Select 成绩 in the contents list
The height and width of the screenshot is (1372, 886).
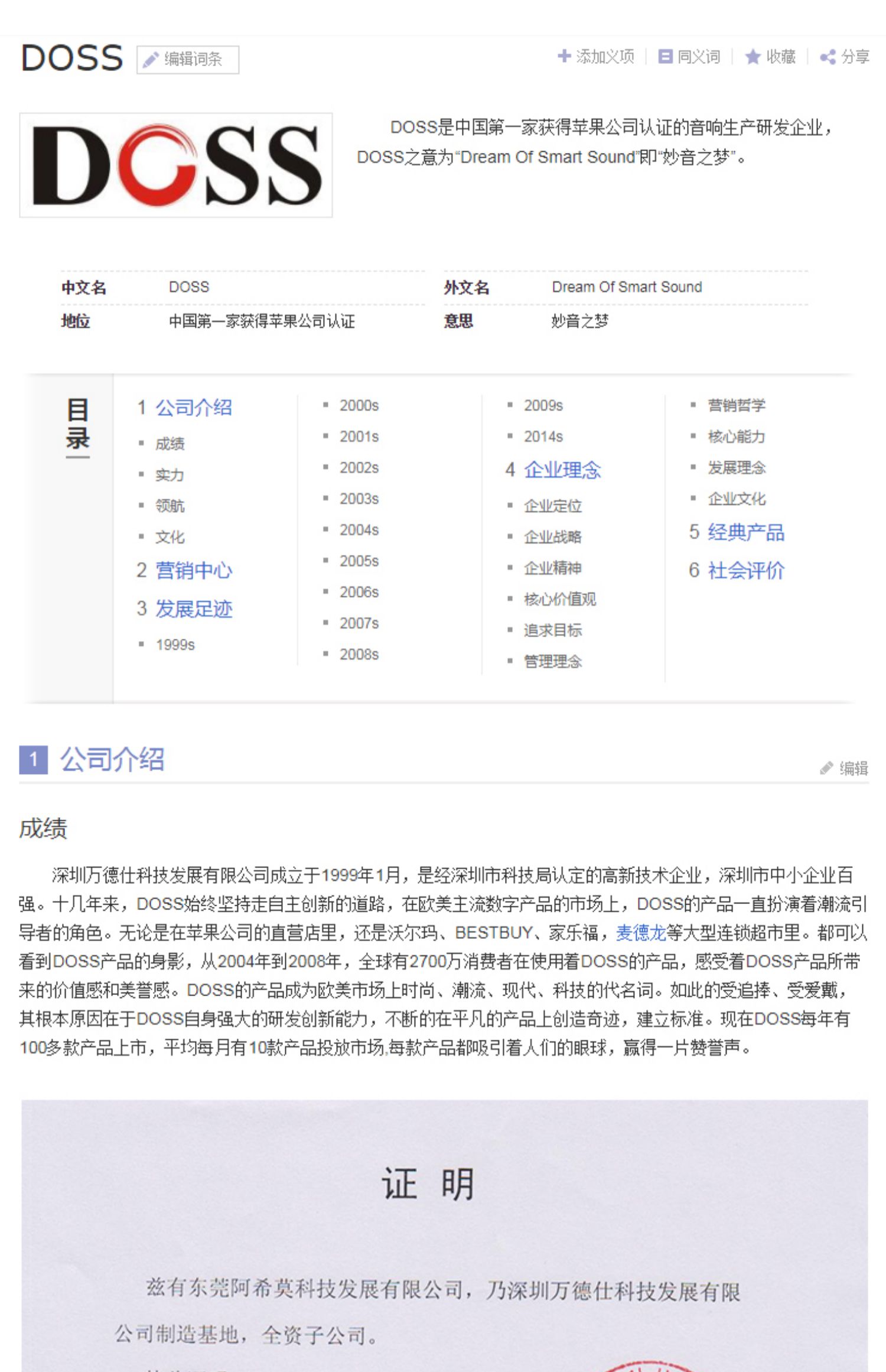pyautogui.click(x=170, y=443)
